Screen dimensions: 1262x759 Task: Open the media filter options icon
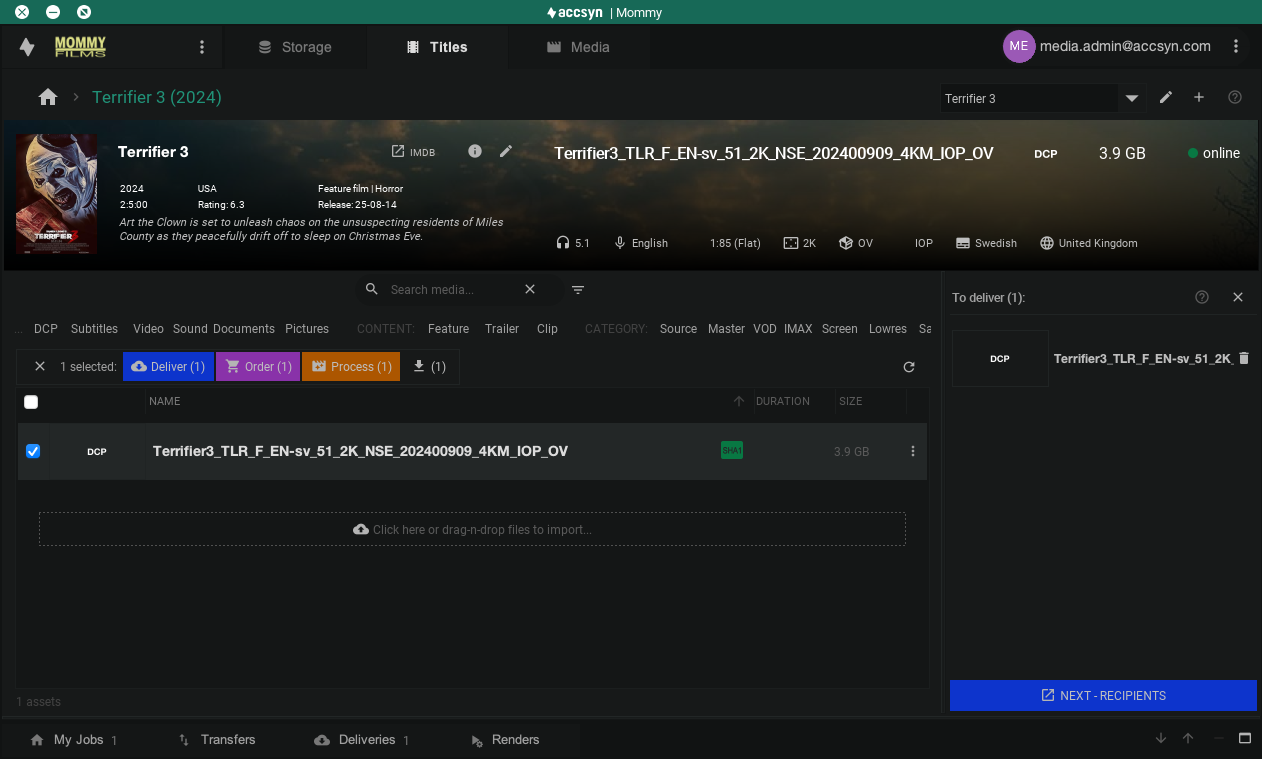[x=578, y=290]
